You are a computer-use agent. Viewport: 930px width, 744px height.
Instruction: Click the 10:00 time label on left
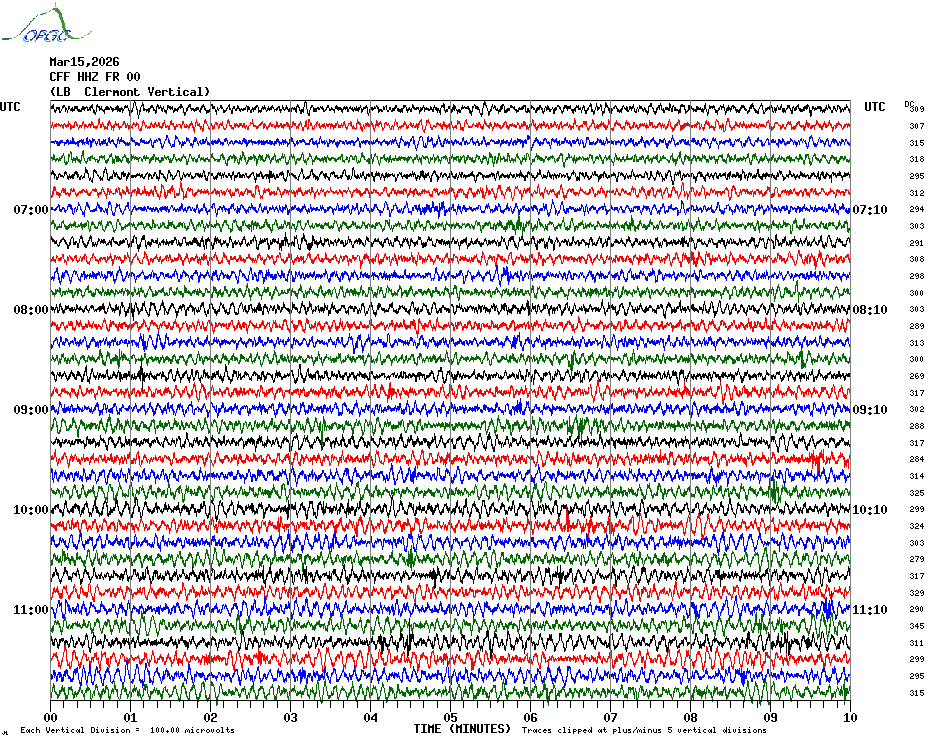pyautogui.click(x=31, y=510)
